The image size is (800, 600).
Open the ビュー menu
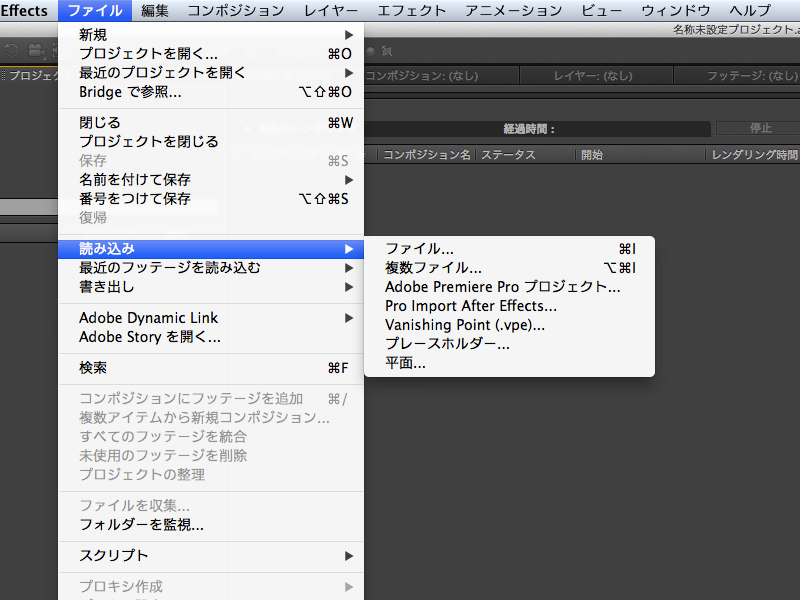click(602, 10)
